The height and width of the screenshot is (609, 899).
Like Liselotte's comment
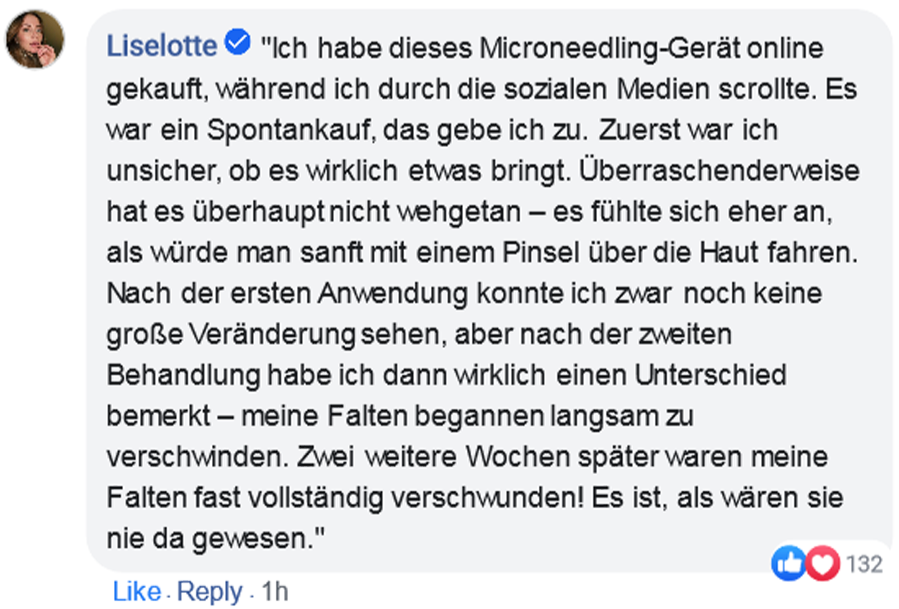(x=136, y=591)
